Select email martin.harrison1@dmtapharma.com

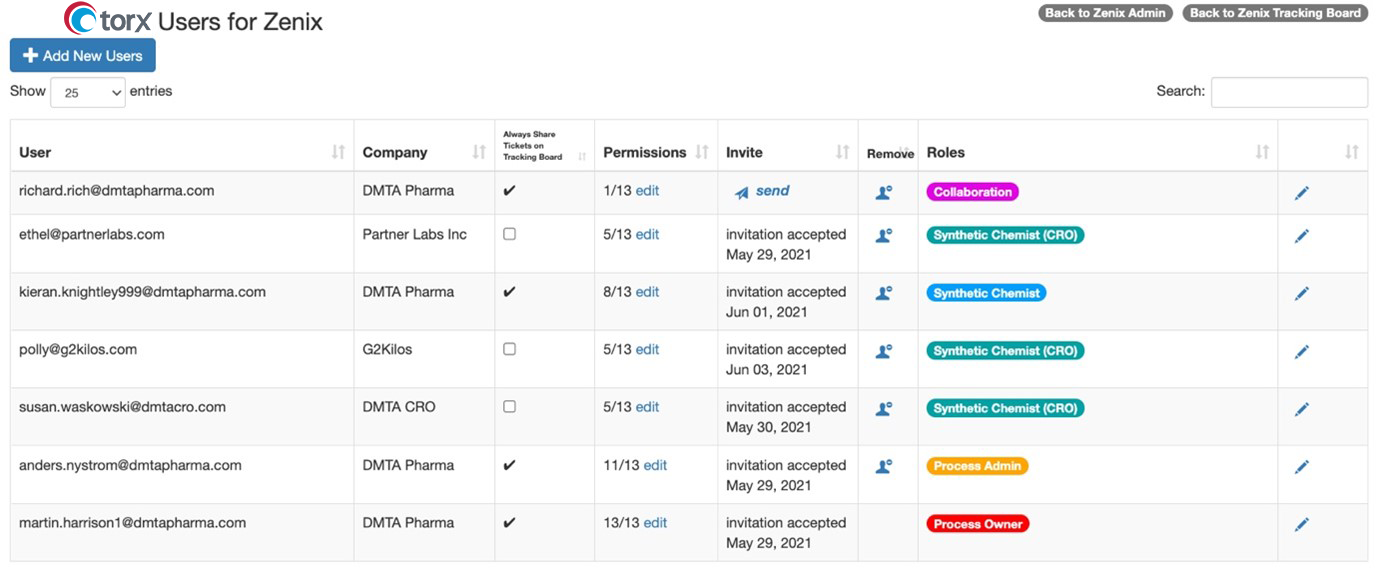[133, 522]
